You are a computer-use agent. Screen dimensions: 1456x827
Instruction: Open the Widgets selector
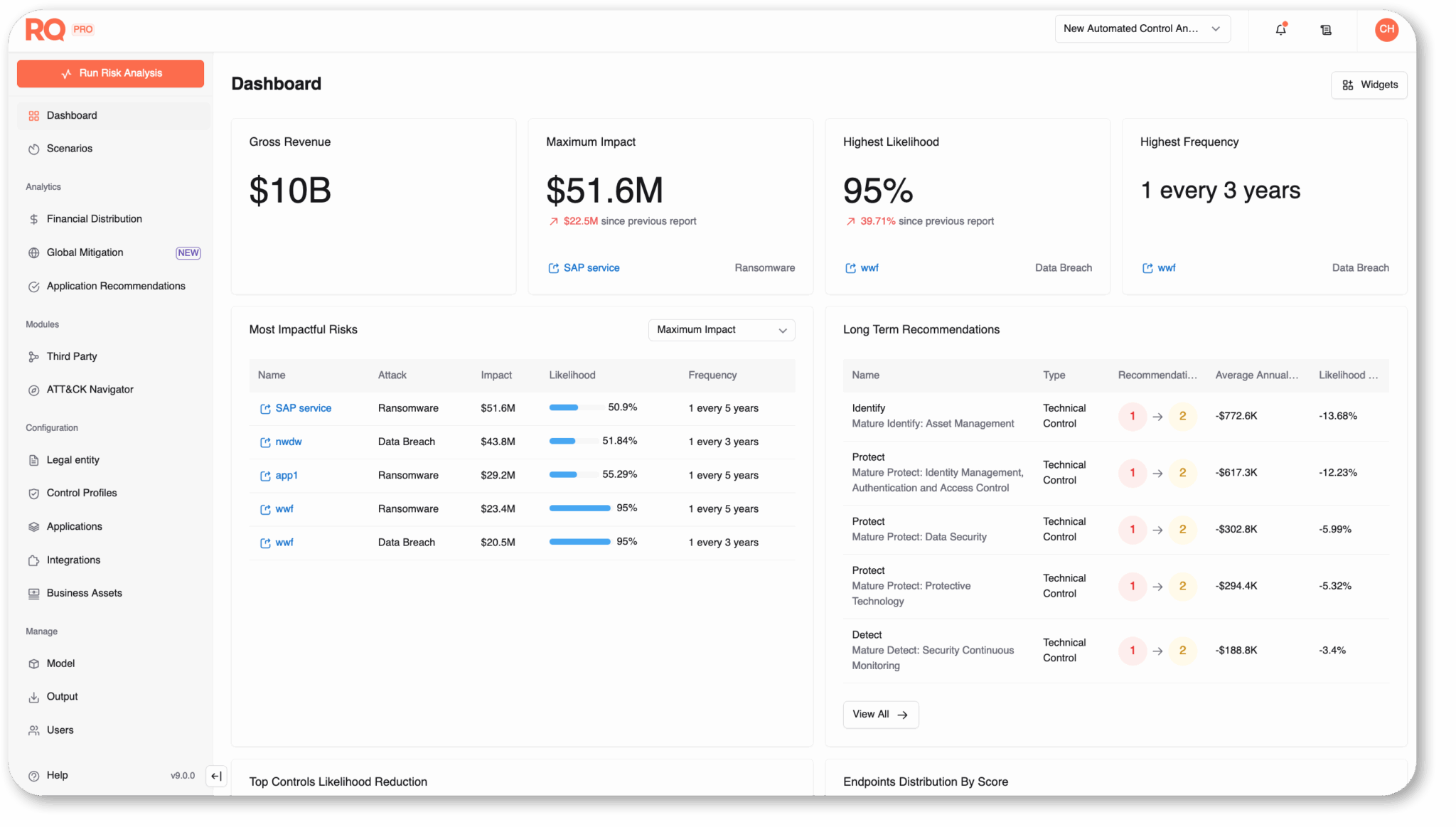pyautogui.click(x=1369, y=85)
